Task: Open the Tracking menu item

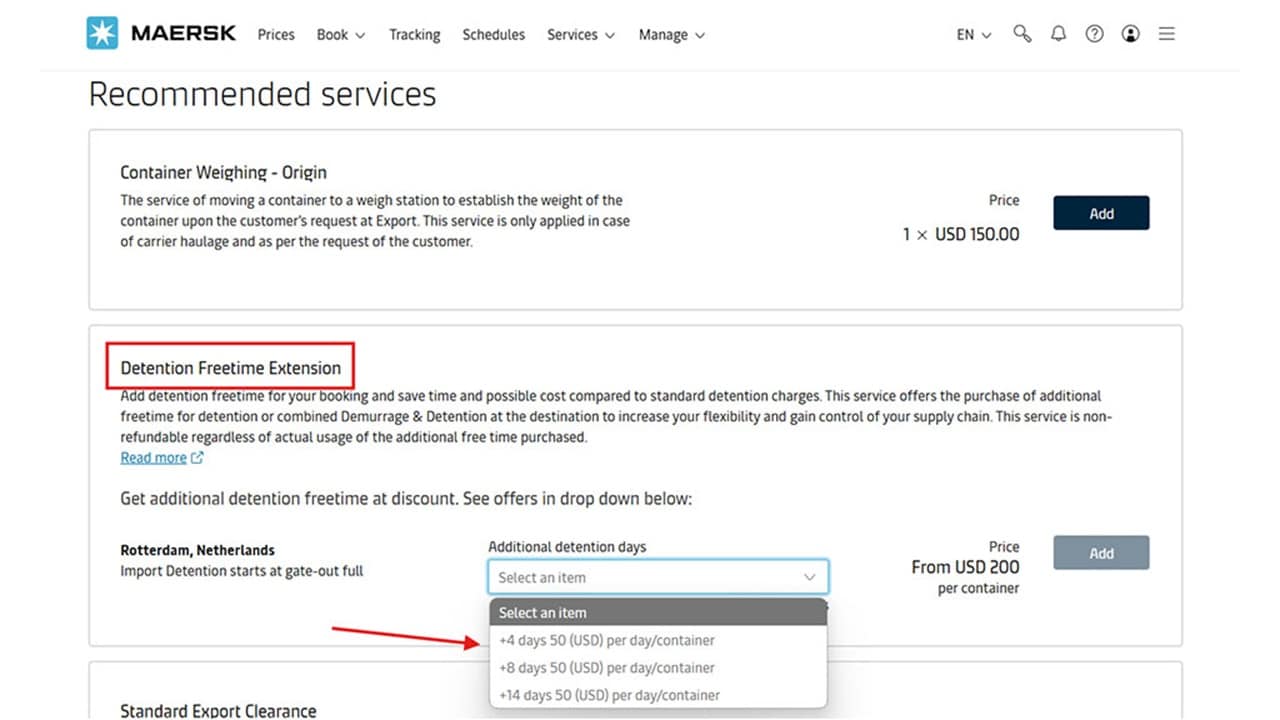Action: coord(414,34)
